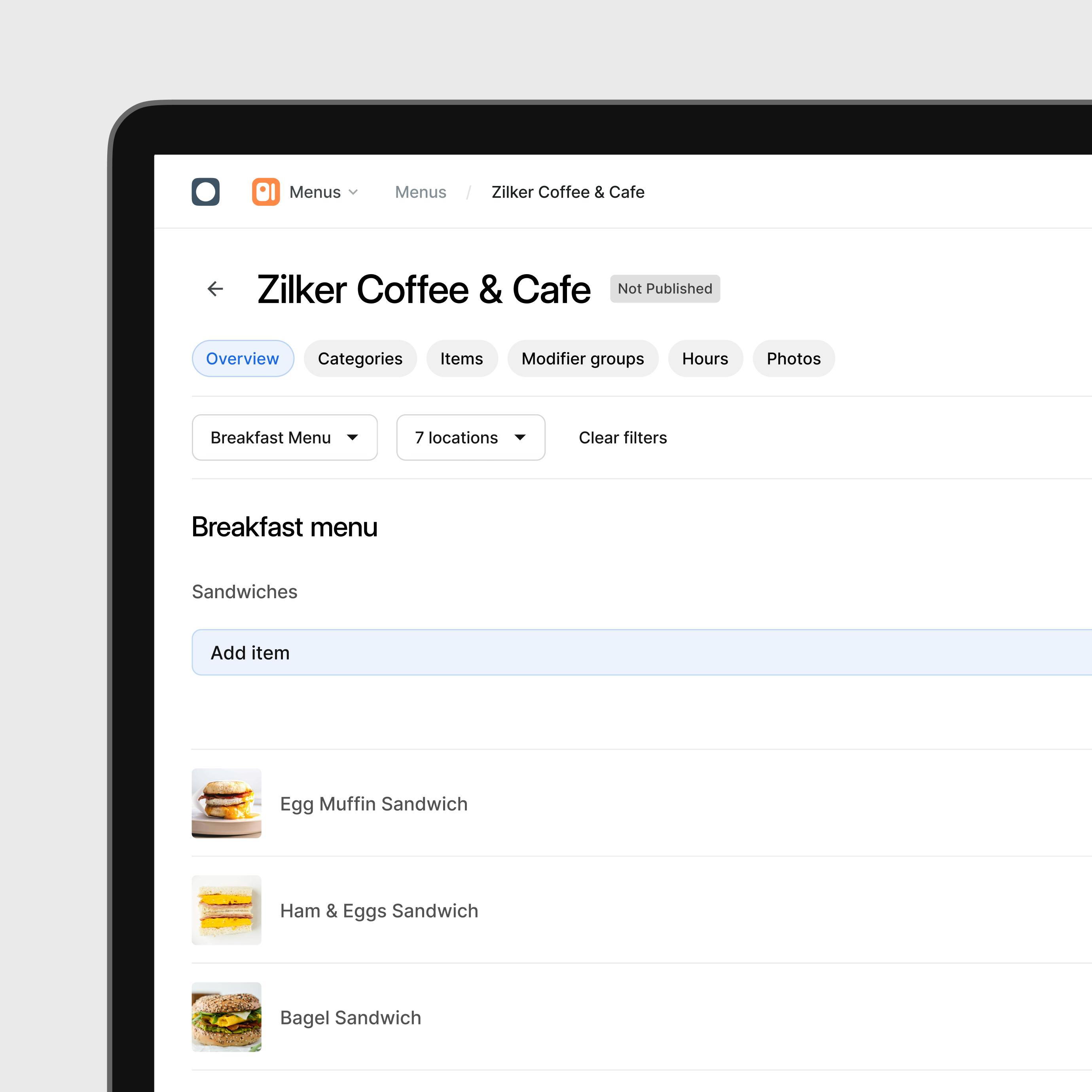Click the Not Published status badge
1092x1092 pixels.
tap(664, 289)
